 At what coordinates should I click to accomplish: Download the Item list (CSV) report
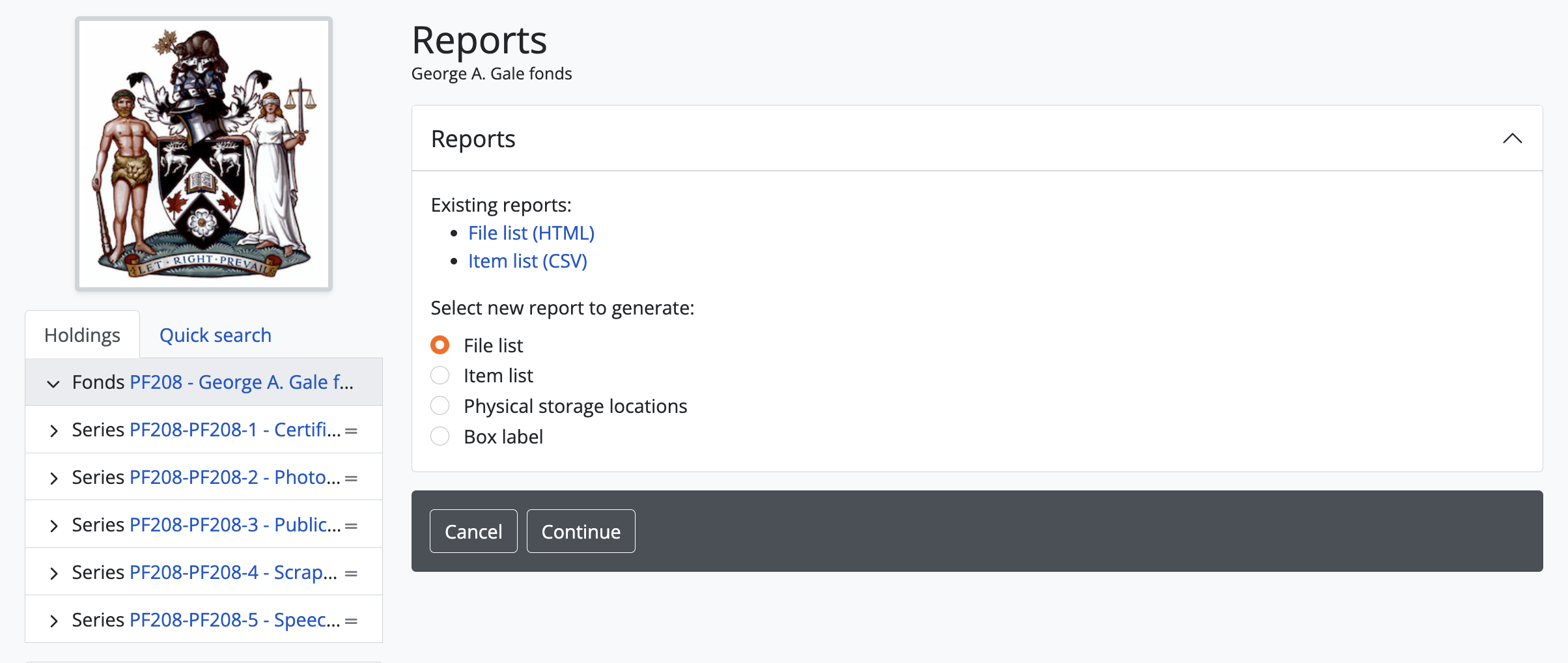(527, 261)
